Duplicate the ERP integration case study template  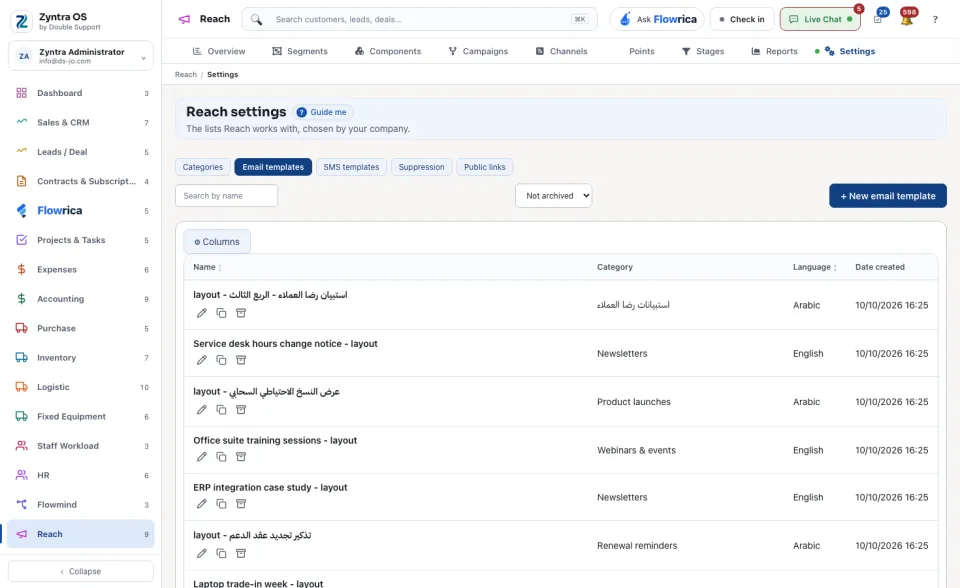[x=221, y=504]
